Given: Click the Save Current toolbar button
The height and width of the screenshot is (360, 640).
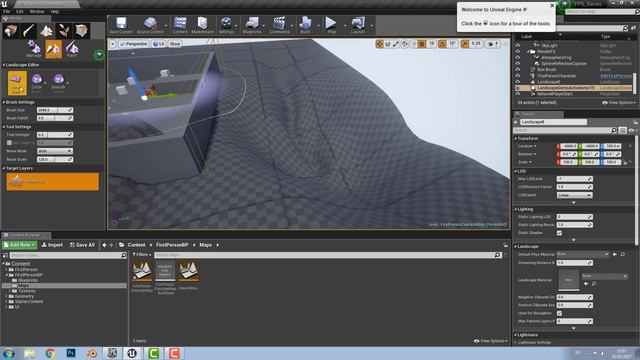Looking at the screenshot, I should (121, 25).
